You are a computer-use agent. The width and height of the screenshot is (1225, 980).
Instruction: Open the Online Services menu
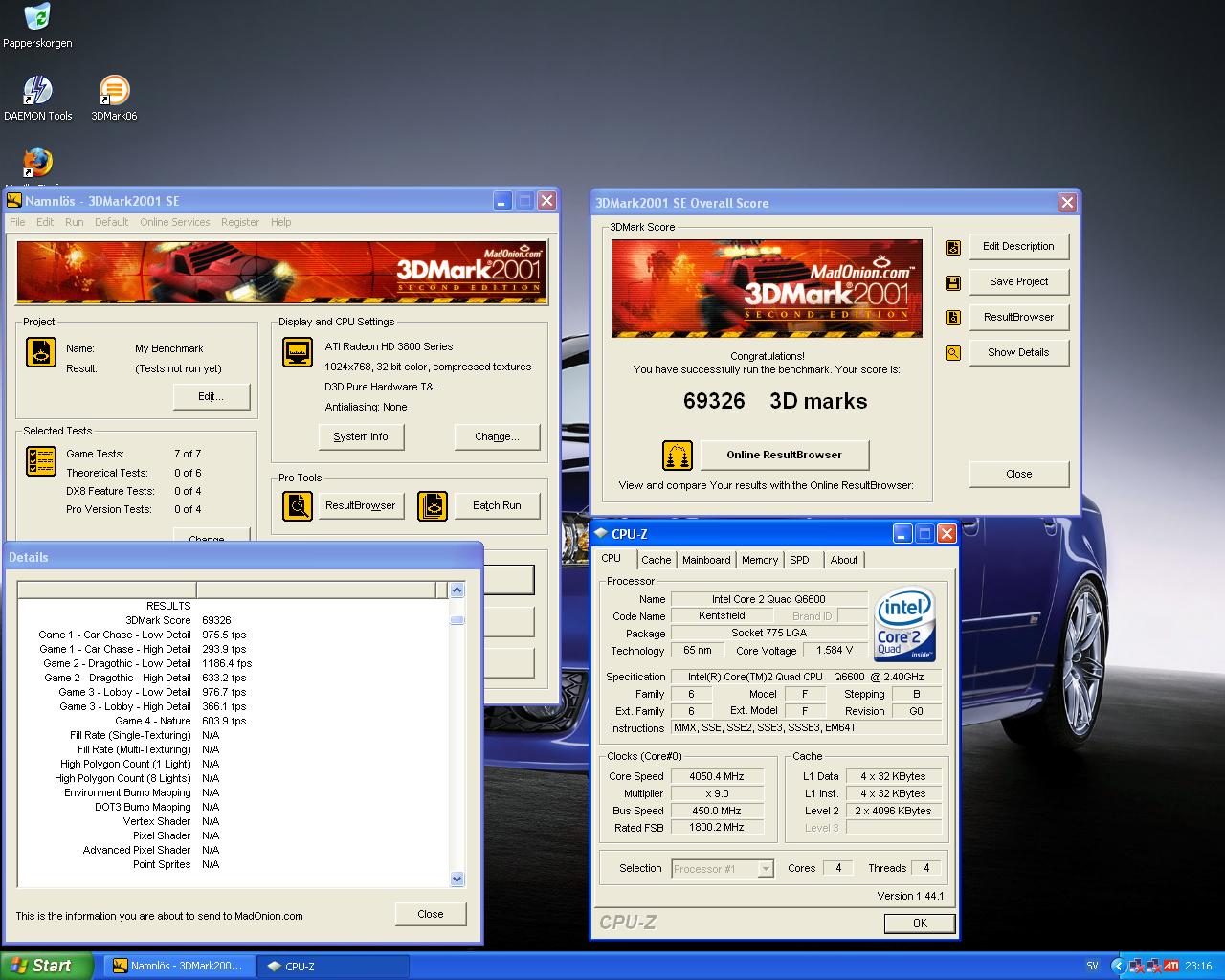[175, 222]
